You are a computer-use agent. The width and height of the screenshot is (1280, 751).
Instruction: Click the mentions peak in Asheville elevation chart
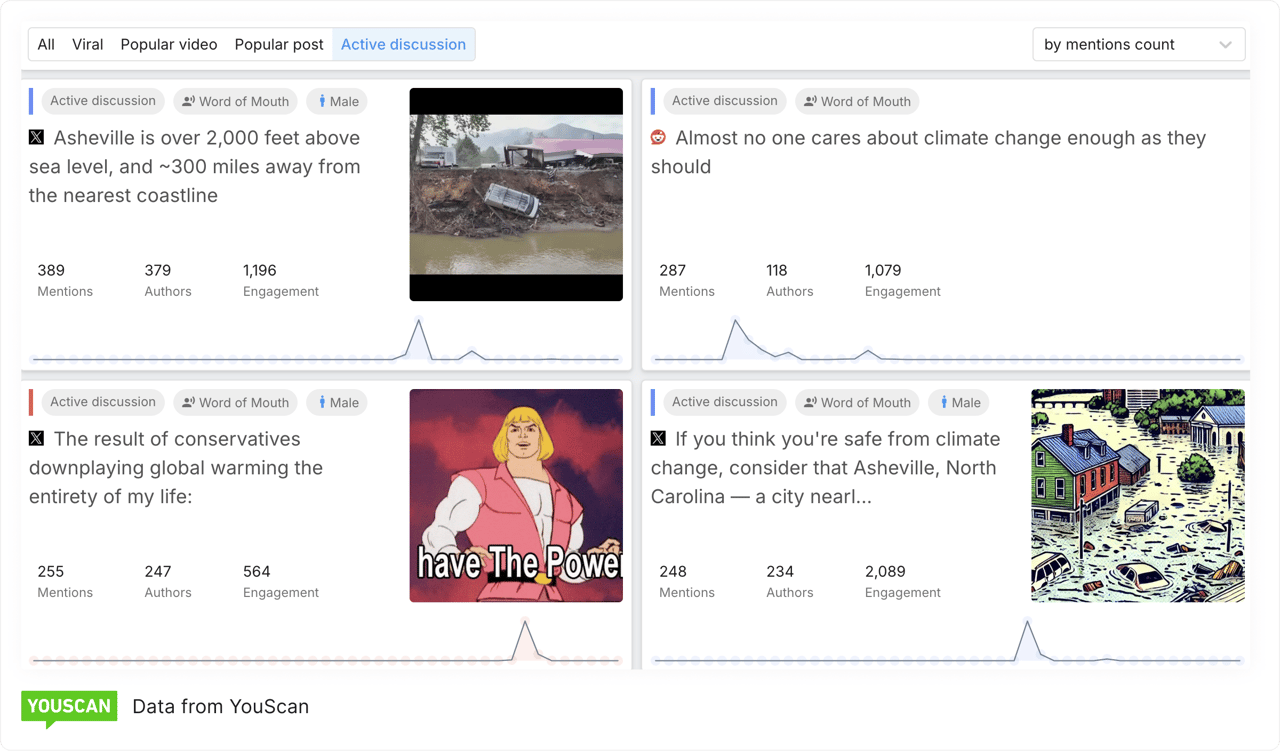tap(418, 321)
